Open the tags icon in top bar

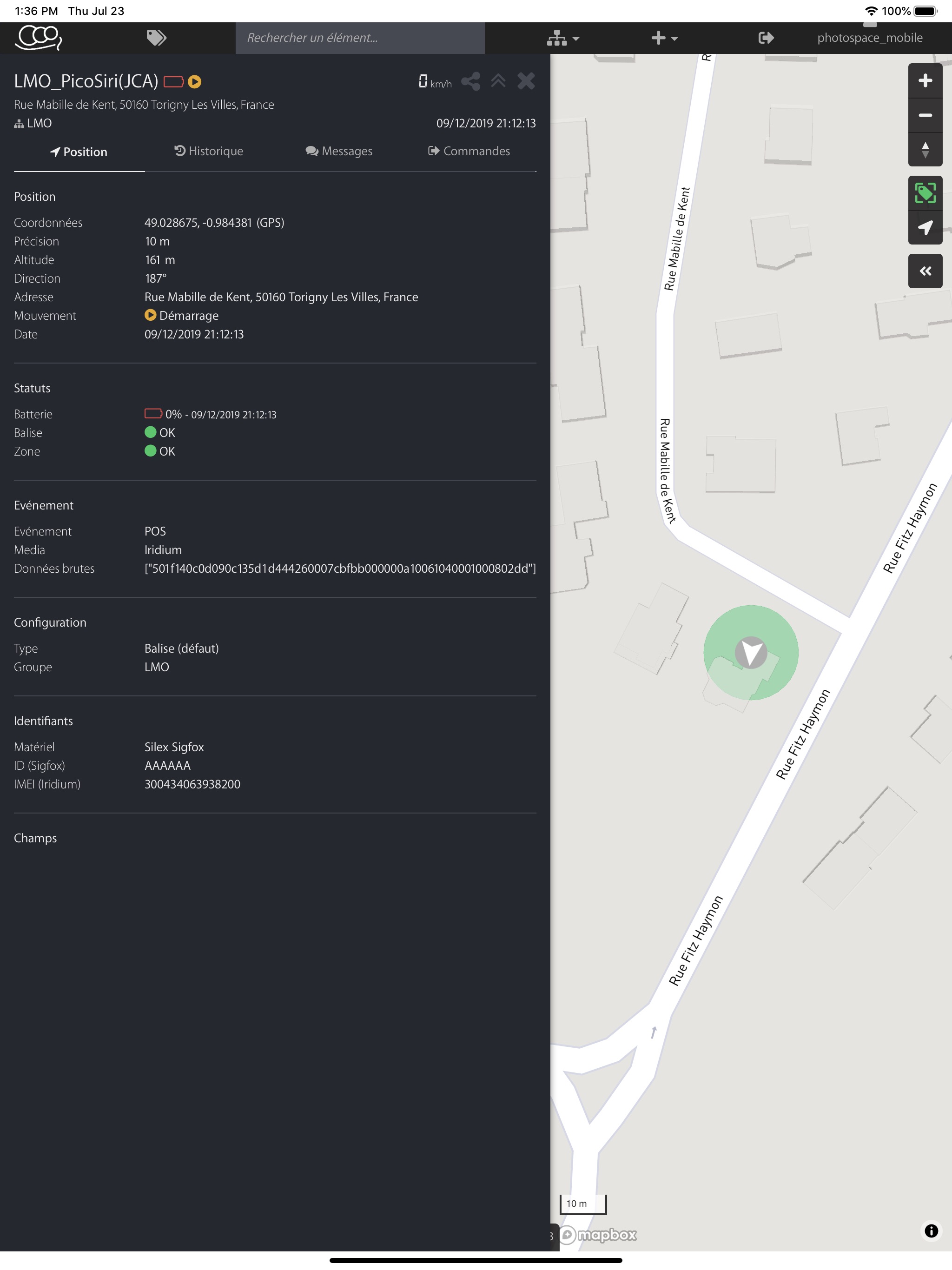click(x=156, y=38)
